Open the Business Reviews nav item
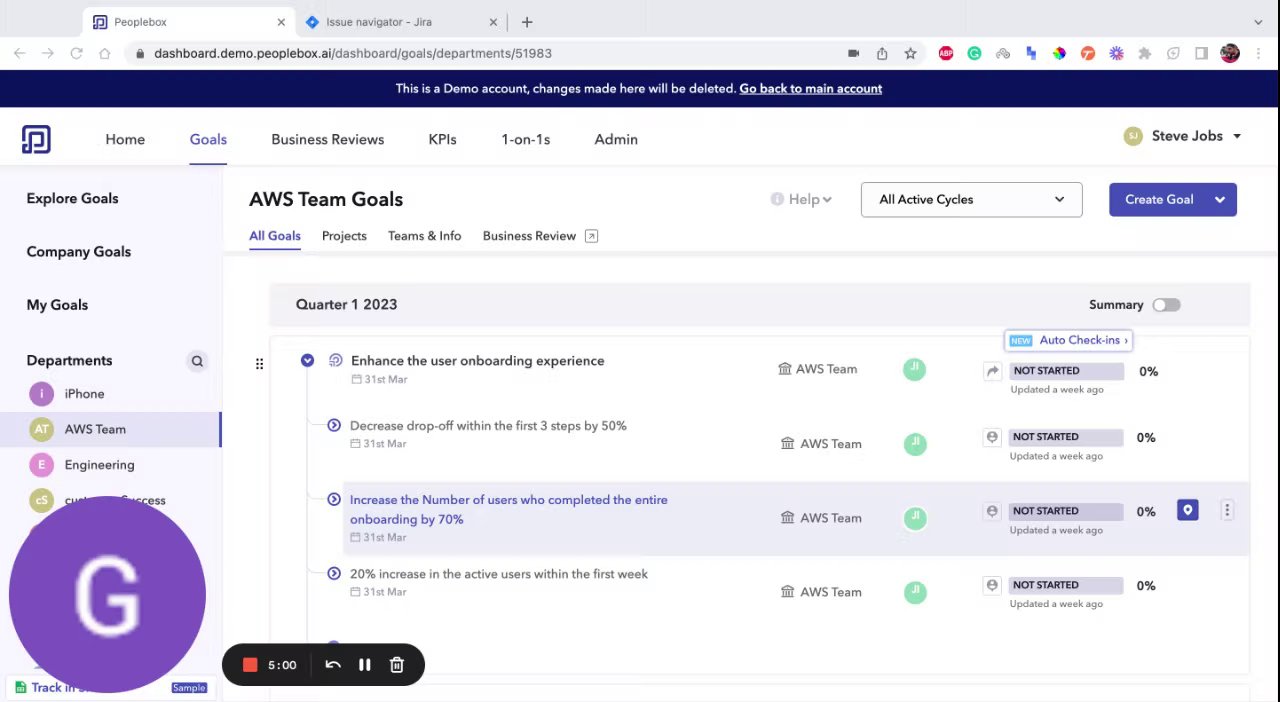 coord(327,139)
